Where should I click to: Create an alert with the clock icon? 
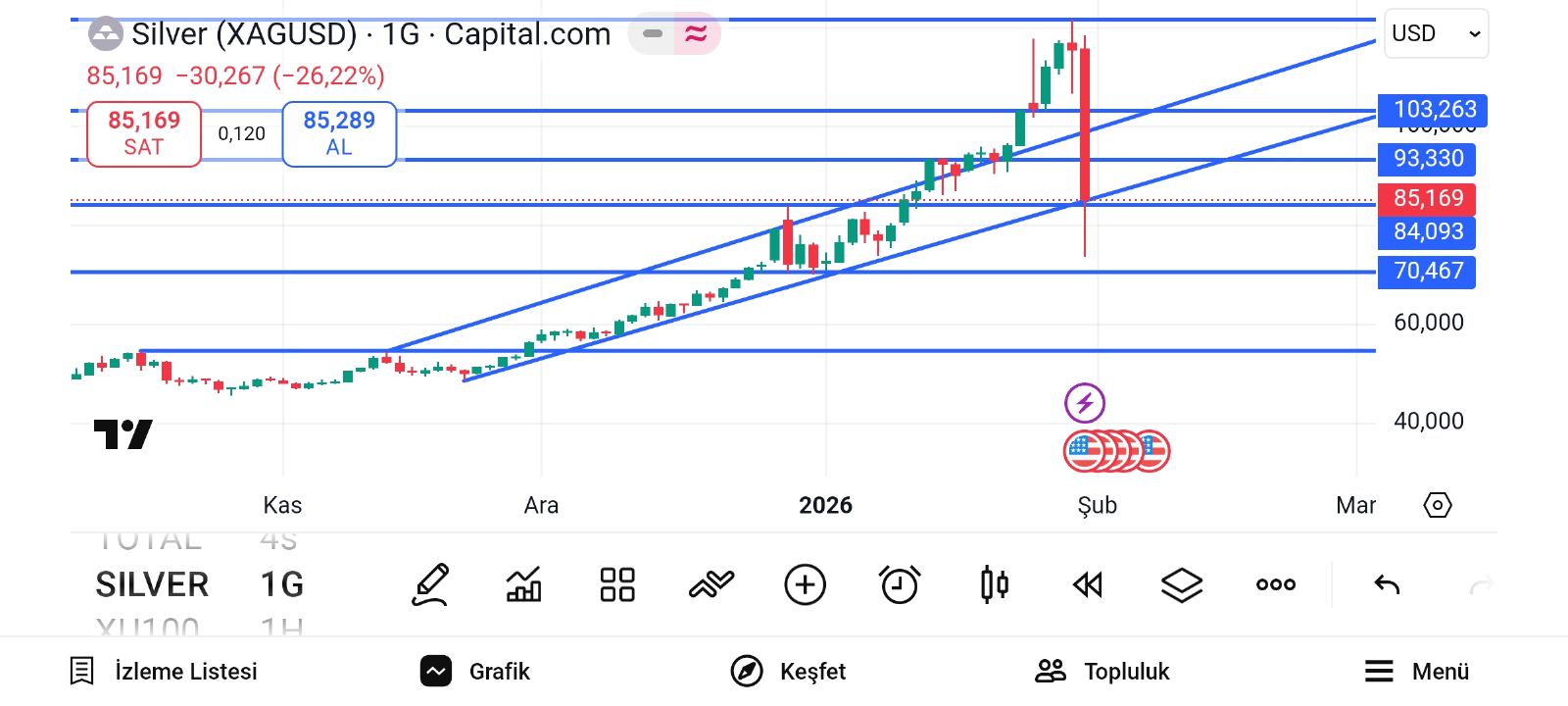coord(900,585)
